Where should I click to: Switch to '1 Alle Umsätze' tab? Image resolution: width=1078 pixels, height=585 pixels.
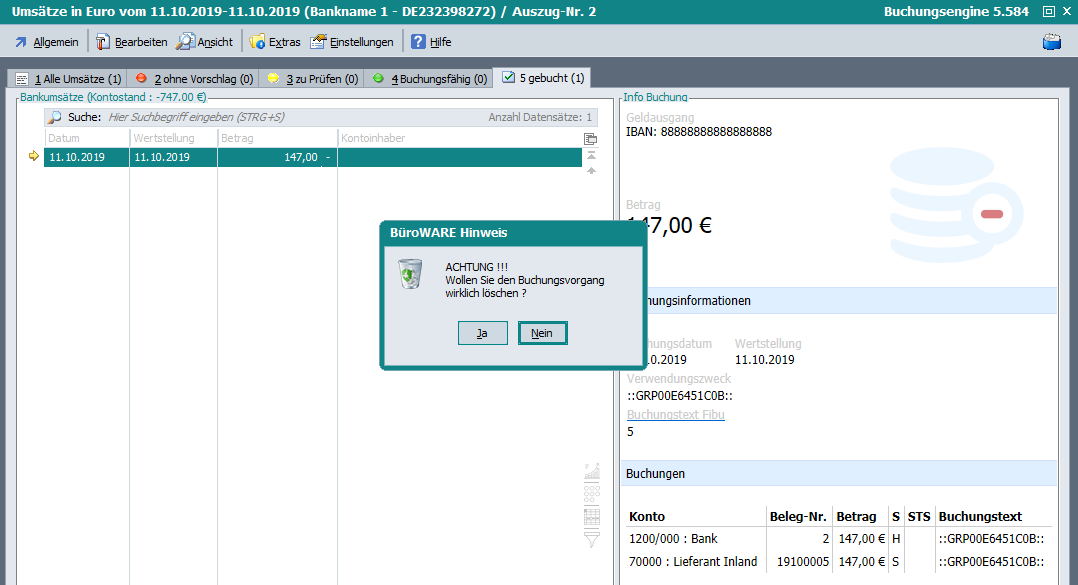click(x=68, y=78)
